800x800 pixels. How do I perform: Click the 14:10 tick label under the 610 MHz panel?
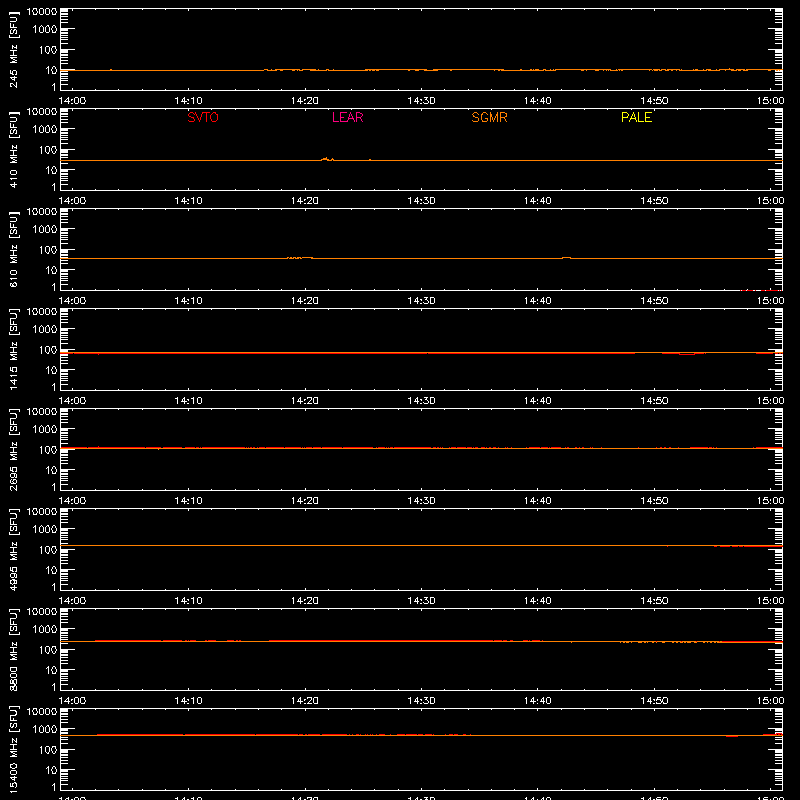click(x=188, y=301)
